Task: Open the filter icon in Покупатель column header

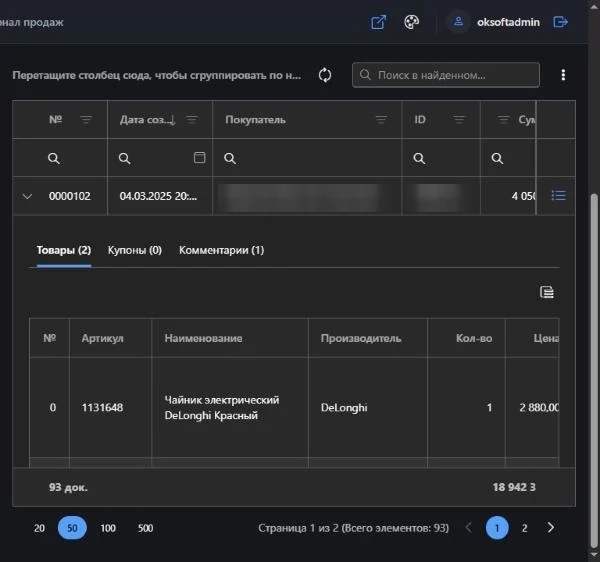Action: (x=381, y=120)
